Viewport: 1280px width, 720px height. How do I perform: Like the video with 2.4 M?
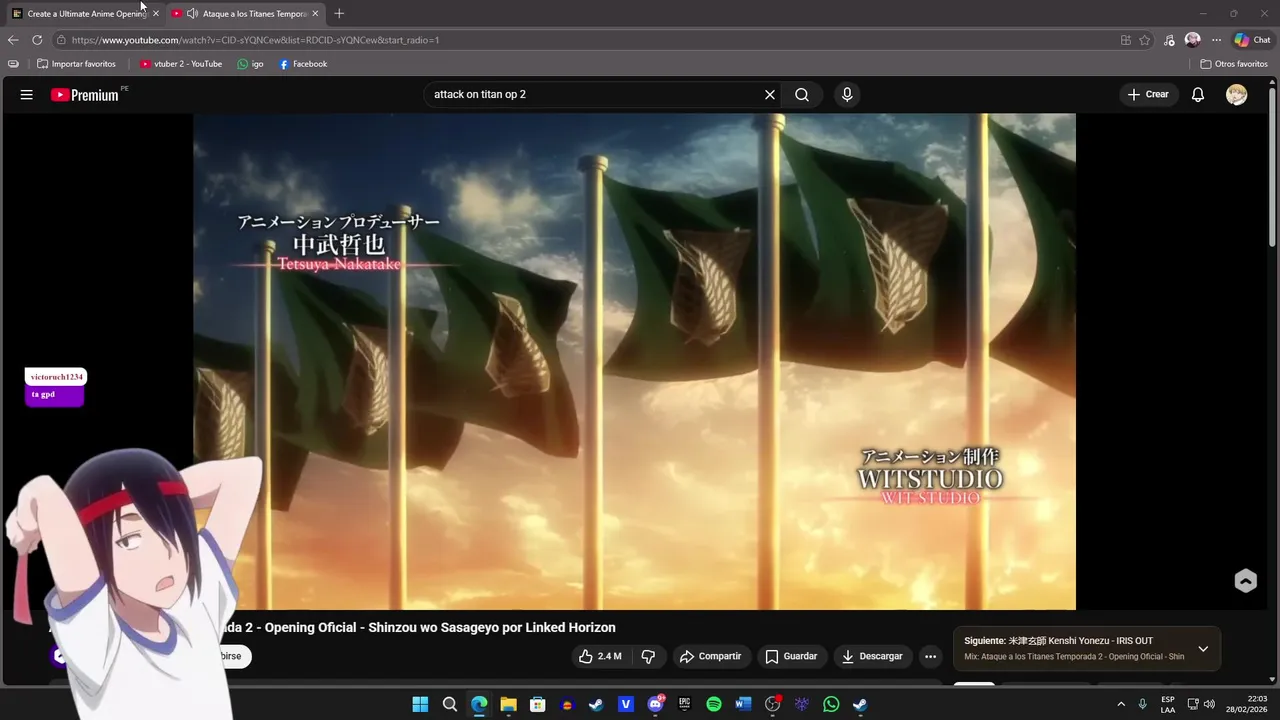[600, 657]
